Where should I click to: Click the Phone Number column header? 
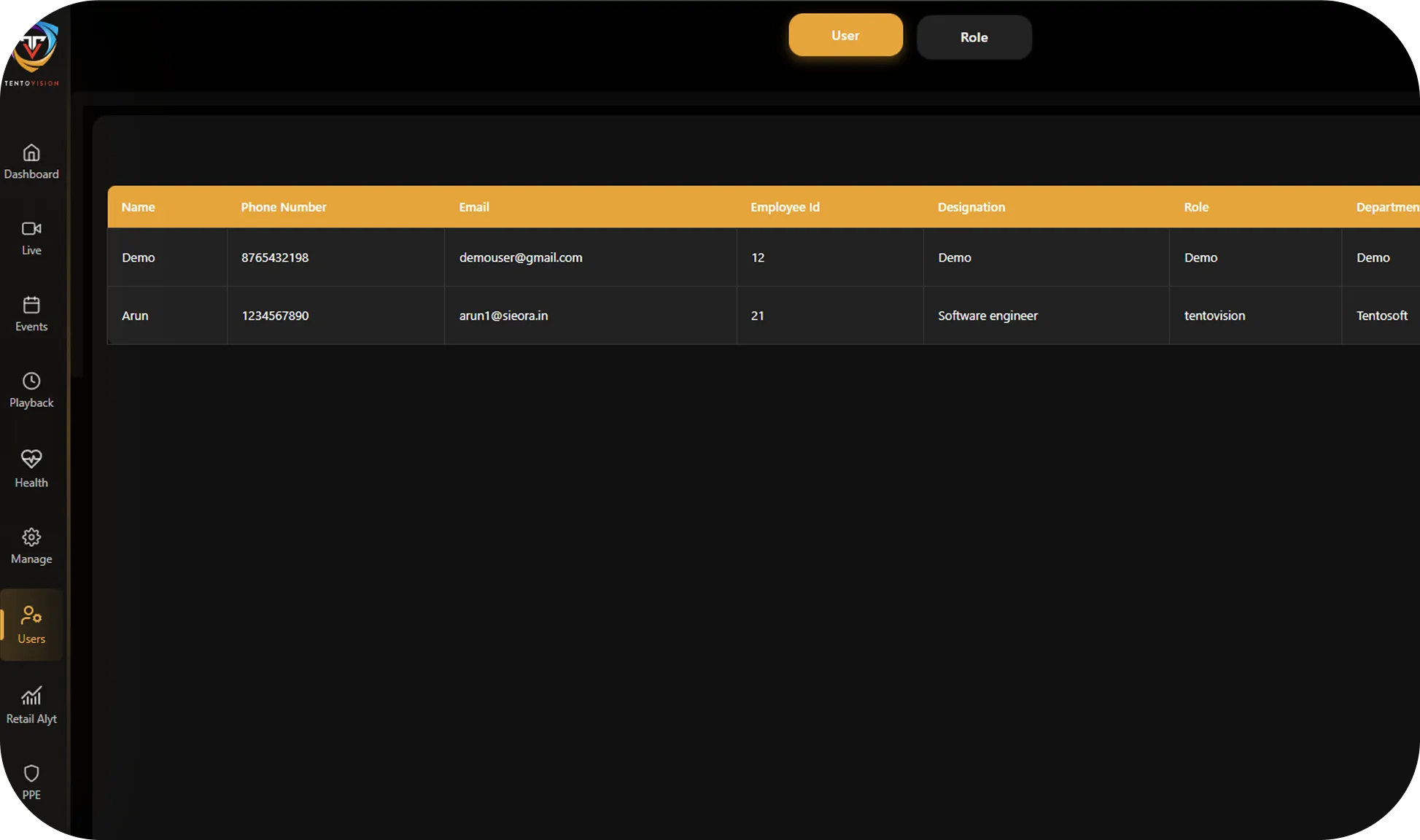tap(284, 206)
